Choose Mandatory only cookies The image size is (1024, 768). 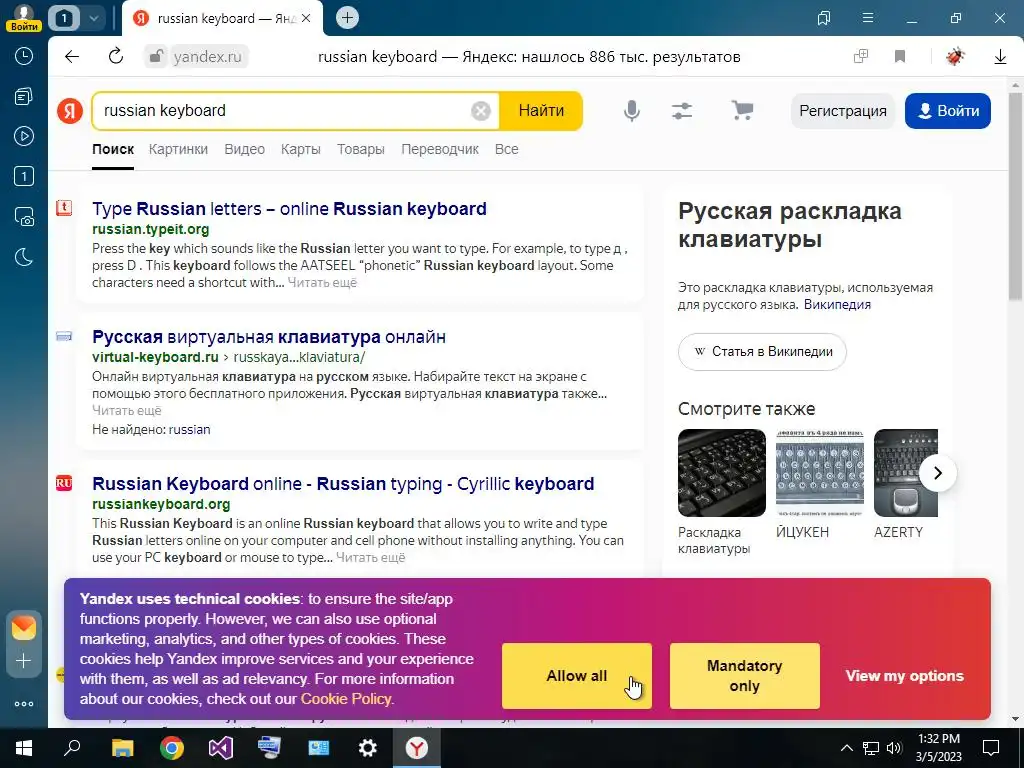click(744, 676)
